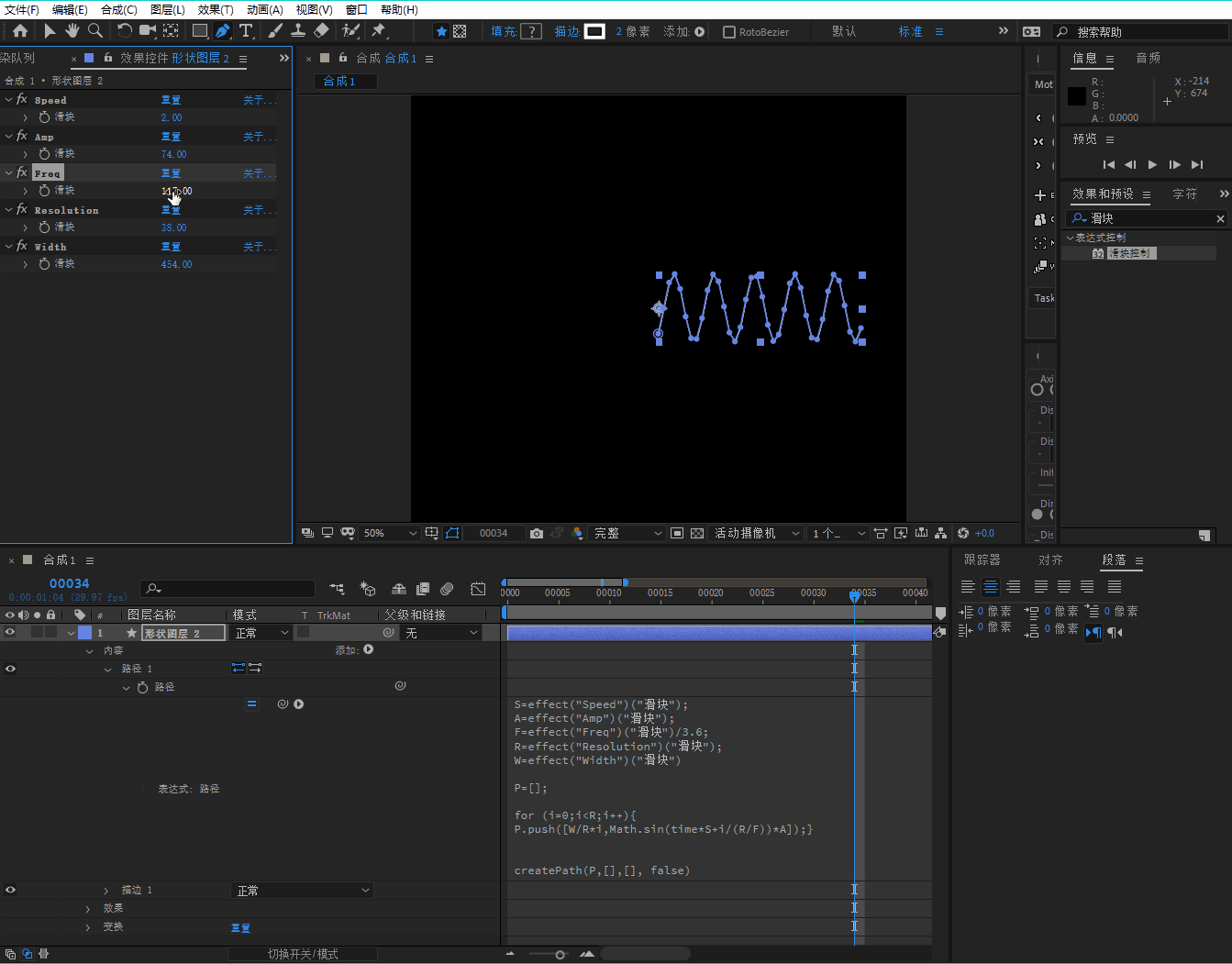Image resolution: width=1232 pixels, height=964 pixels.
Task: Open the 活动摄像机 view dropdown
Action: [756, 533]
